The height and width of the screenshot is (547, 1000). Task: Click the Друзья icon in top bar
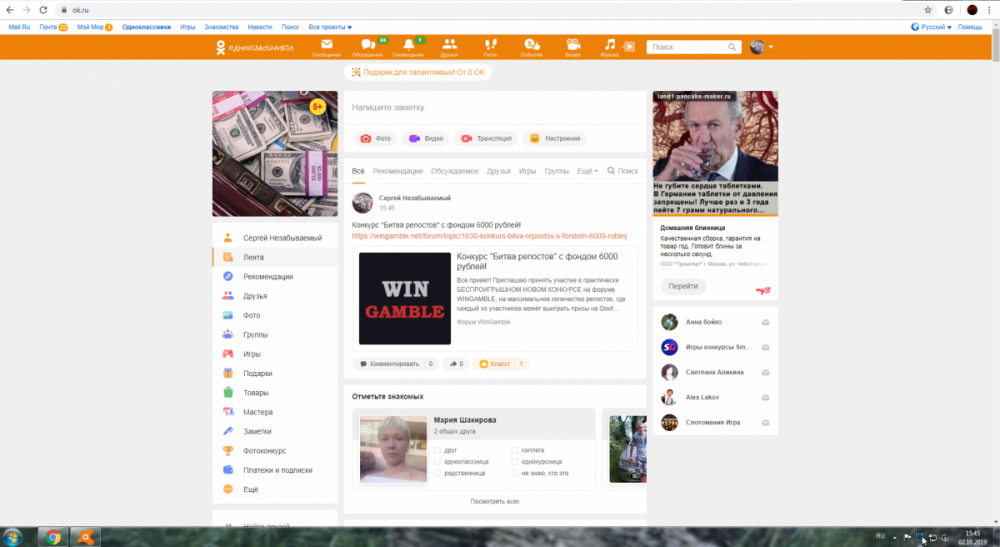(x=449, y=46)
